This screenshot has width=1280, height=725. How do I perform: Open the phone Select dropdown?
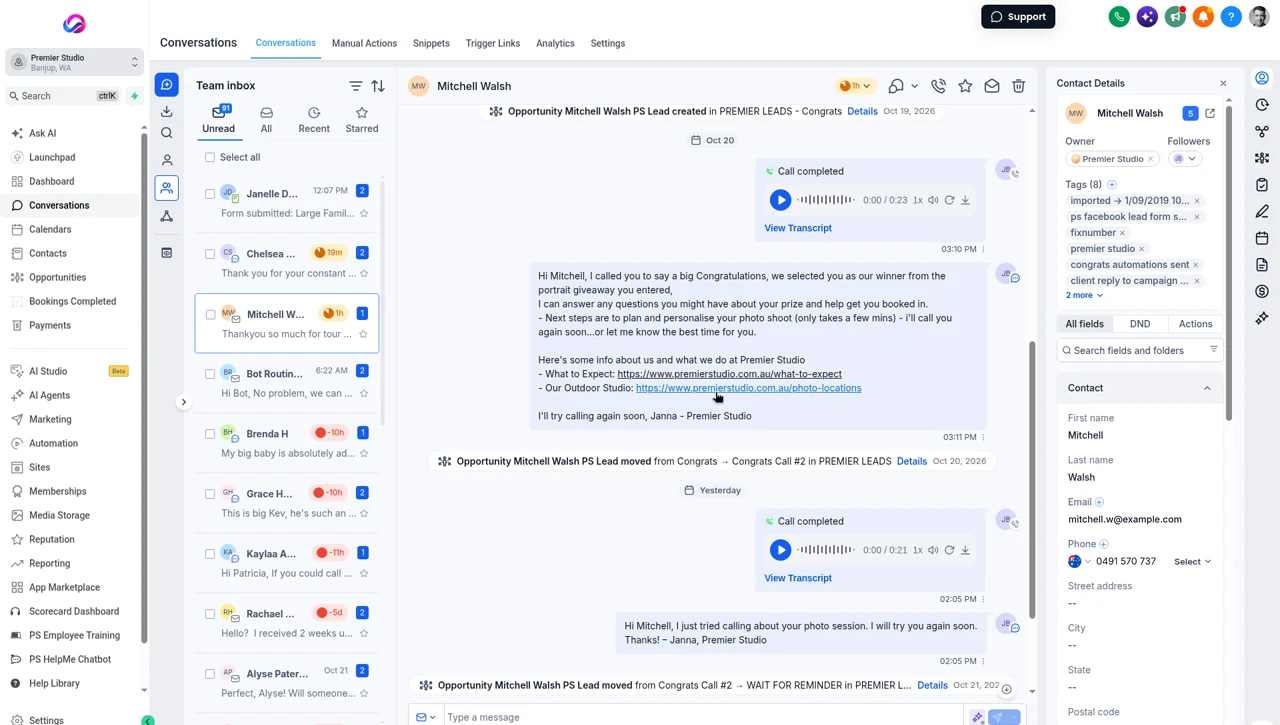pos(1192,562)
